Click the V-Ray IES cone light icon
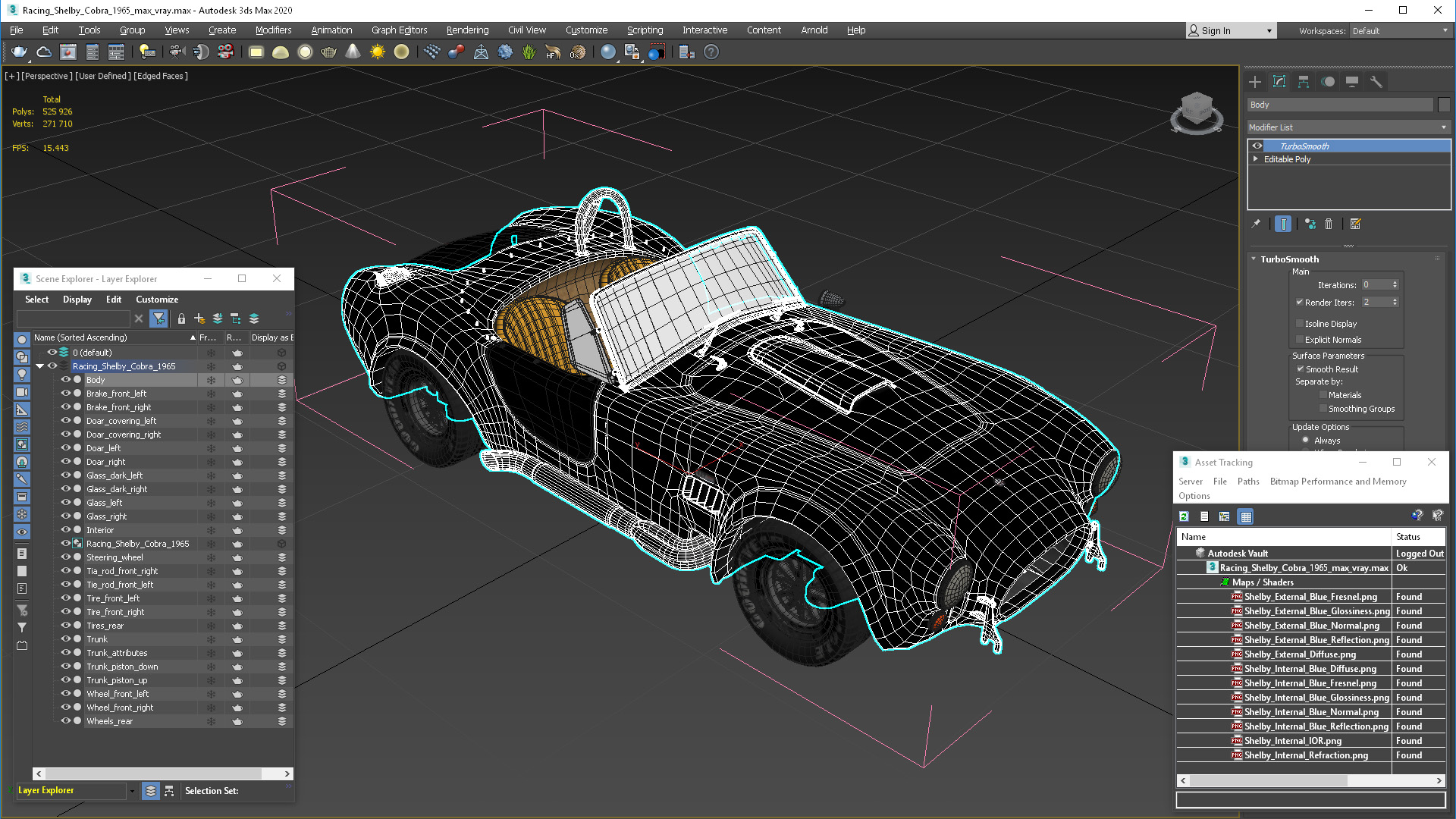This screenshot has width=1456, height=819. click(x=353, y=52)
